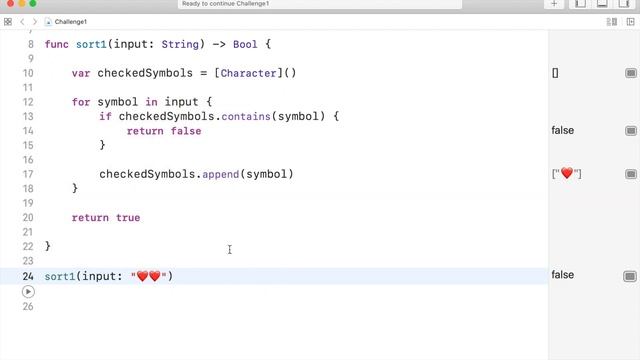Click 'append' in the checkedSymbols.append line
The height and width of the screenshot is (360, 640).
[220, 174]
